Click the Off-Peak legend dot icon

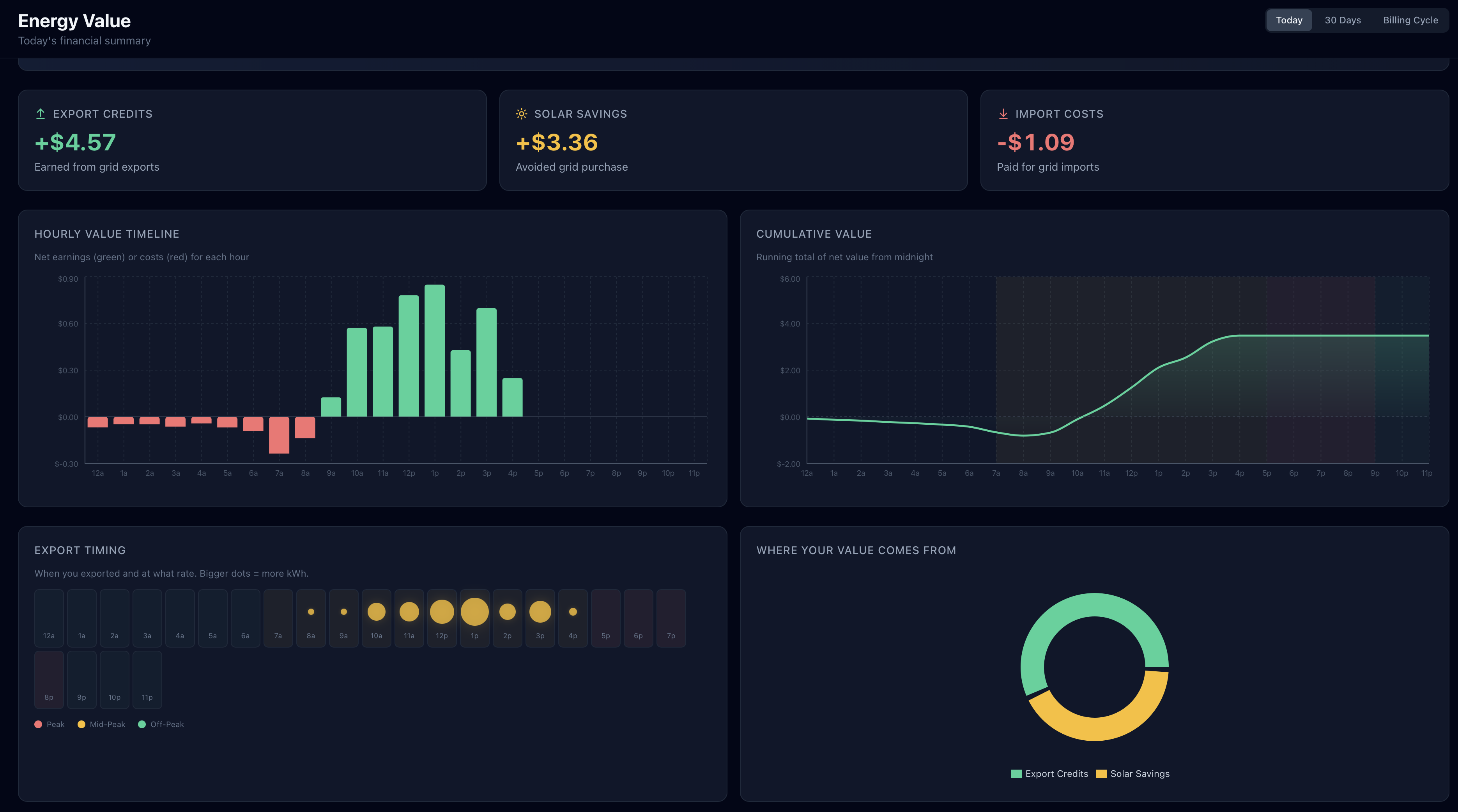[142, 724]
